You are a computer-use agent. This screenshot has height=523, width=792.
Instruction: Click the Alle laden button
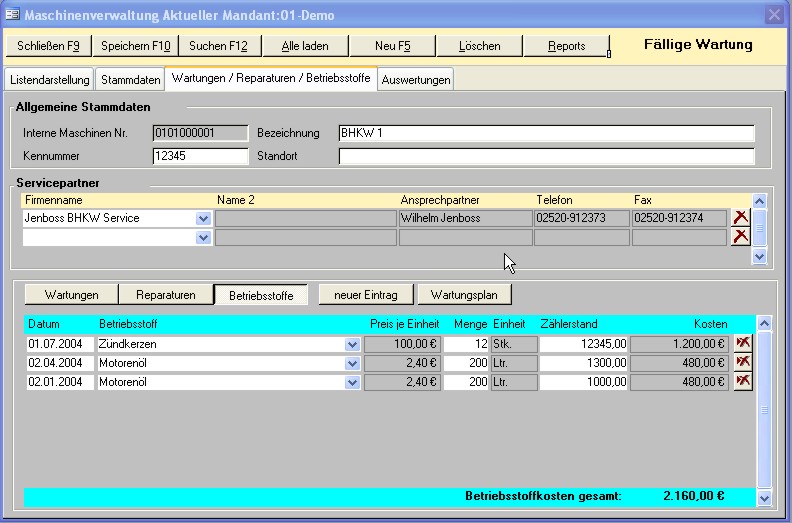tap(305, 46)
